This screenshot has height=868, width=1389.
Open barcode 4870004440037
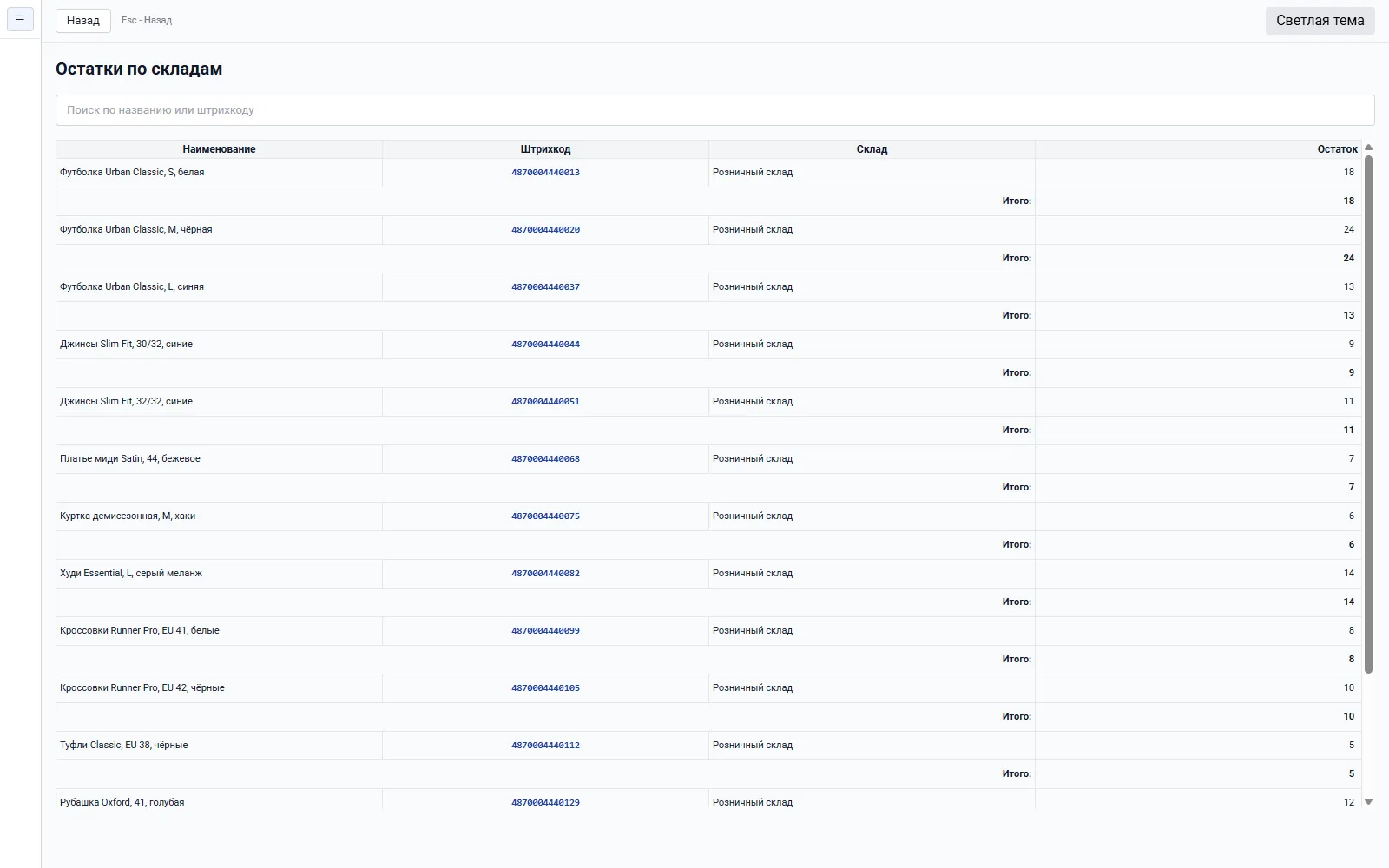545,287
